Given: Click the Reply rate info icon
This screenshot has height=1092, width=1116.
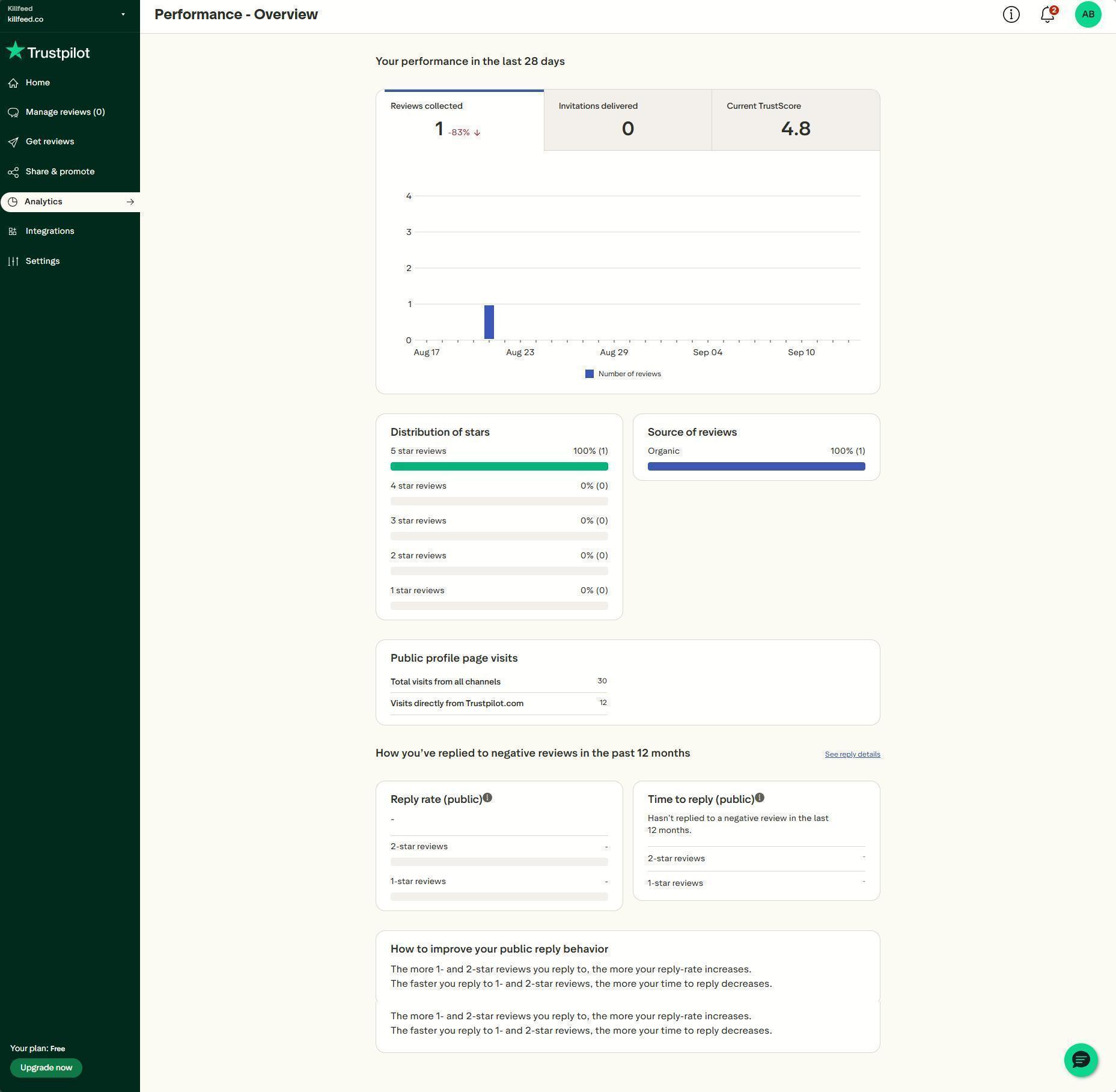Looking at the screenshot, I should click(487, 798).
